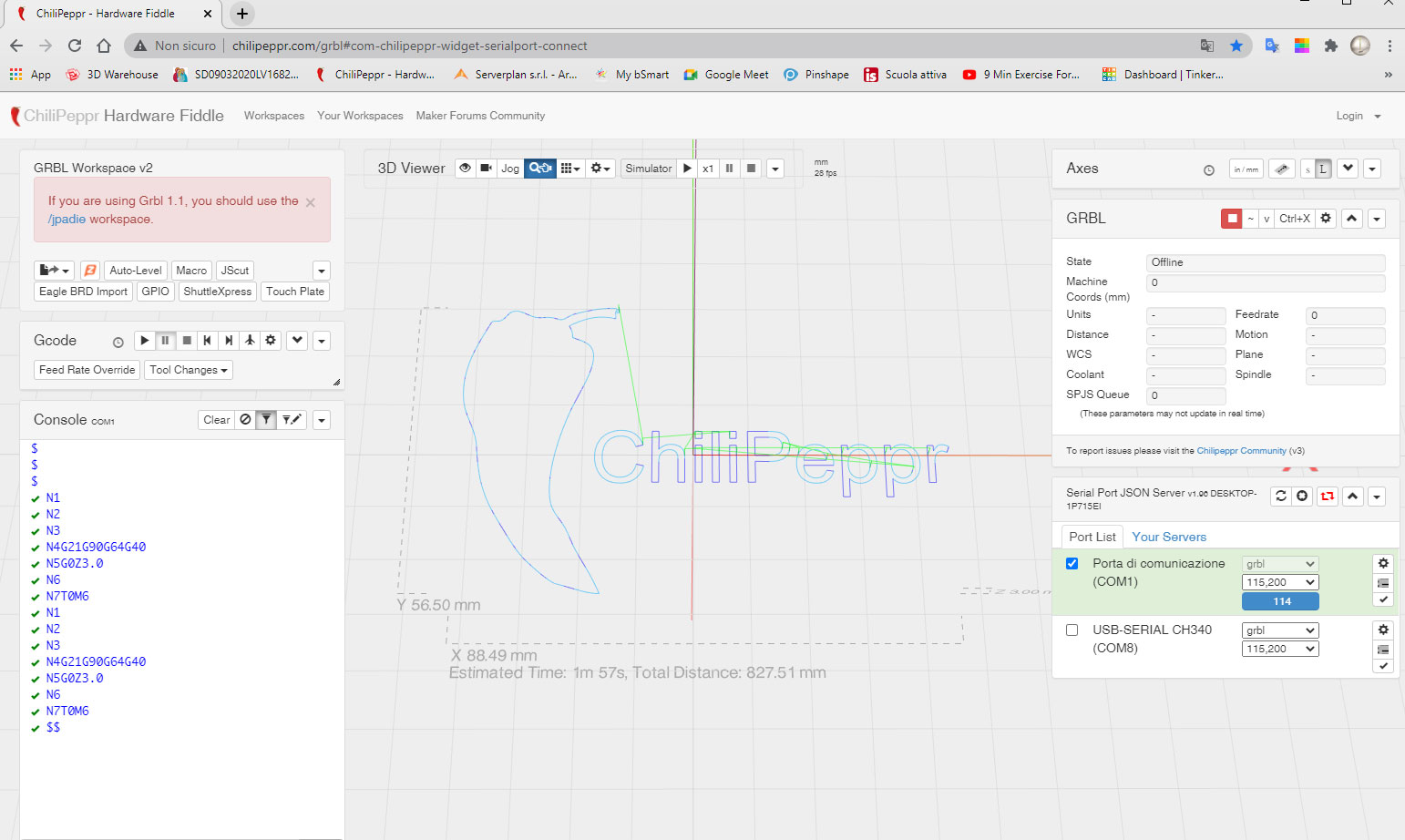
Task: Switch to Your Servers tab
Action: pyautogui.click(x=1169, y=538)
